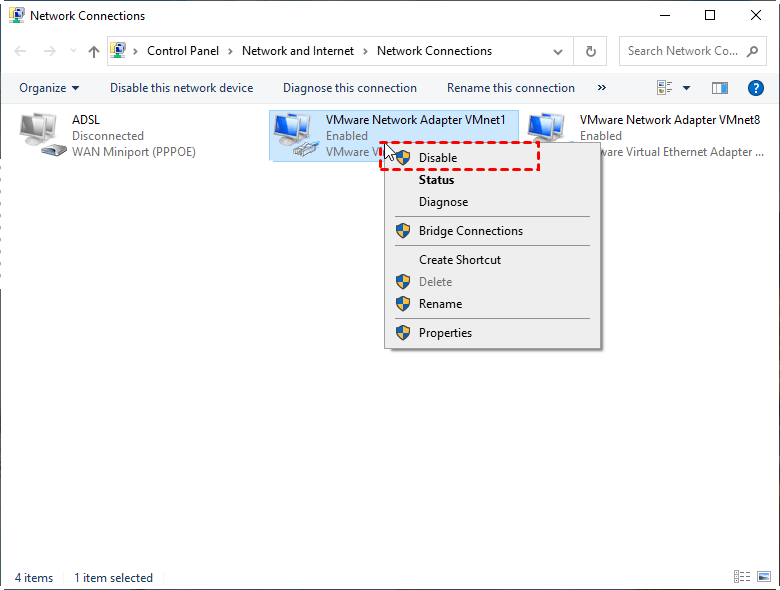Open Help with the question mark icon
The image size is (780, 590).
[756, 88]
